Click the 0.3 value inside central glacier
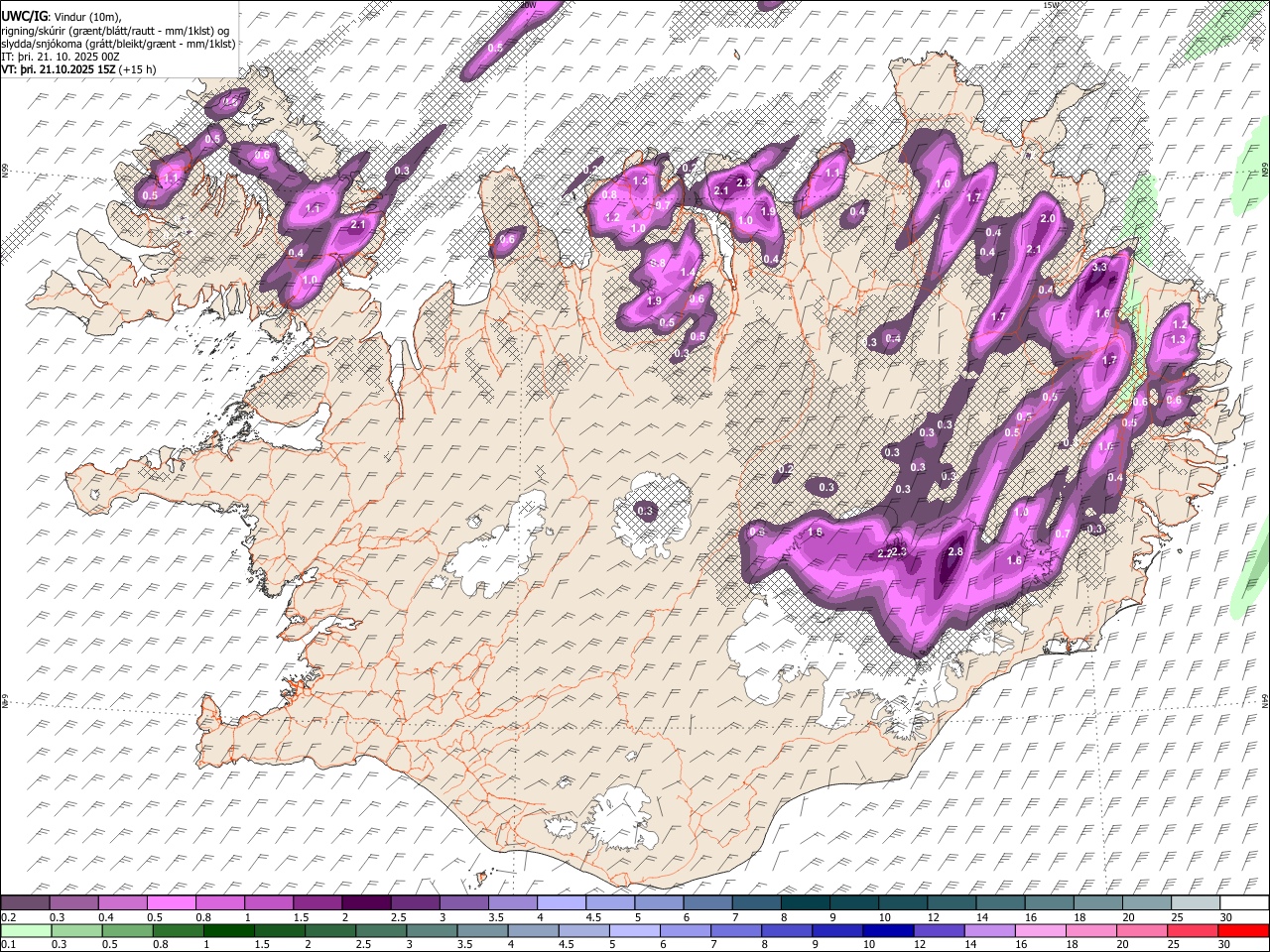Screen dimensions: 1270x952 [x=646, y=511]
